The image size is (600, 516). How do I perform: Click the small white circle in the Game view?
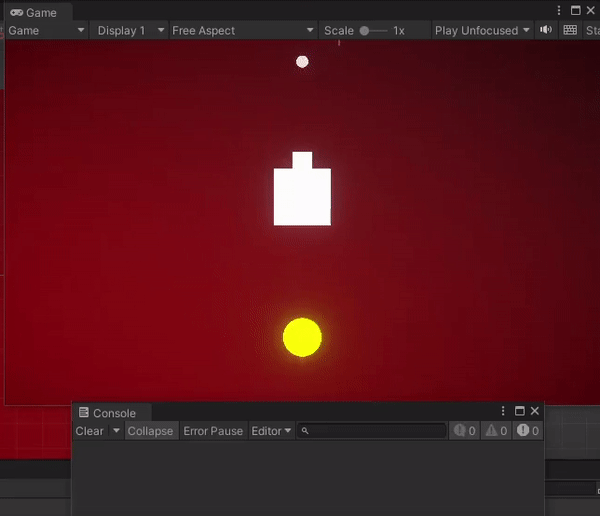coord(302,62)
